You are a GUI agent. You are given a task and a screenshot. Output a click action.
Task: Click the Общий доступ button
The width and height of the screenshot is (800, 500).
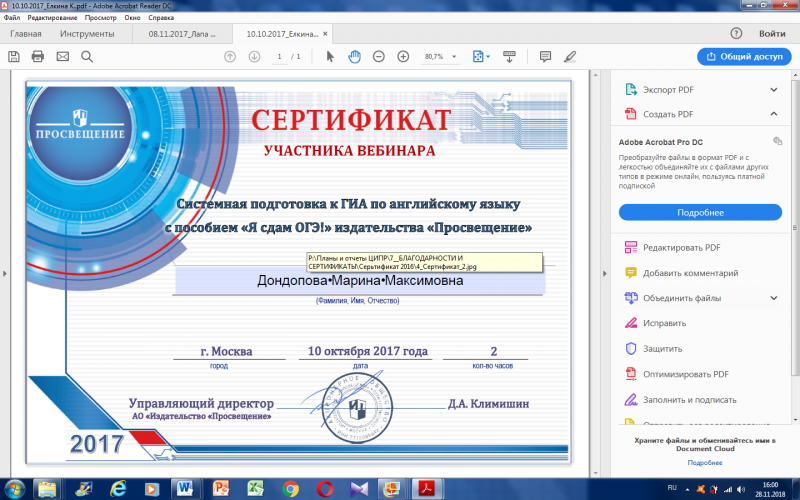click(744, 57)
